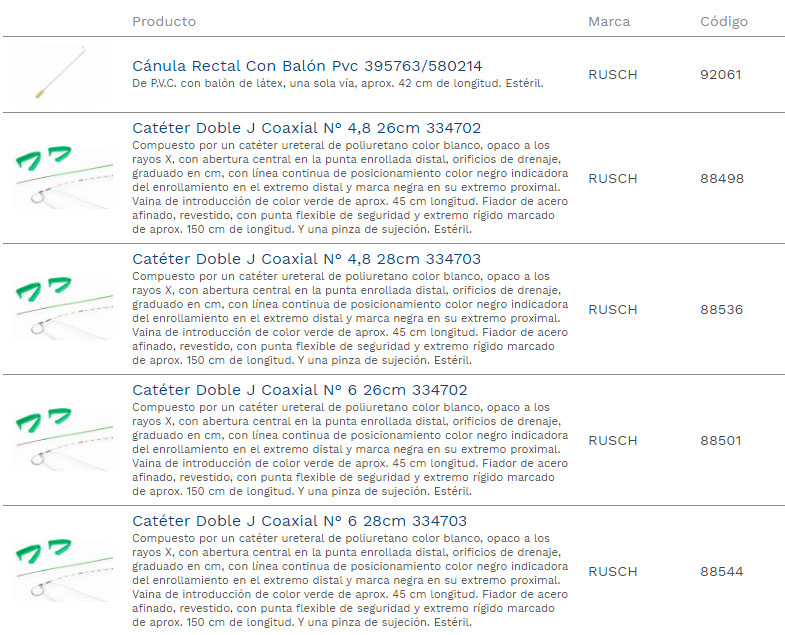Image resolution: width=785 pixels, height=635 pixels.
Task: Select the Catéter Doble J 4,8 28cm image
Action: 64,309
